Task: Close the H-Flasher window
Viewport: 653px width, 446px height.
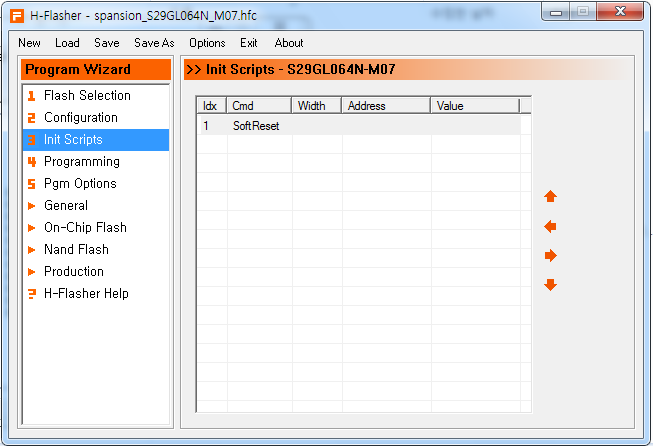Action: [x=620, y=12]
